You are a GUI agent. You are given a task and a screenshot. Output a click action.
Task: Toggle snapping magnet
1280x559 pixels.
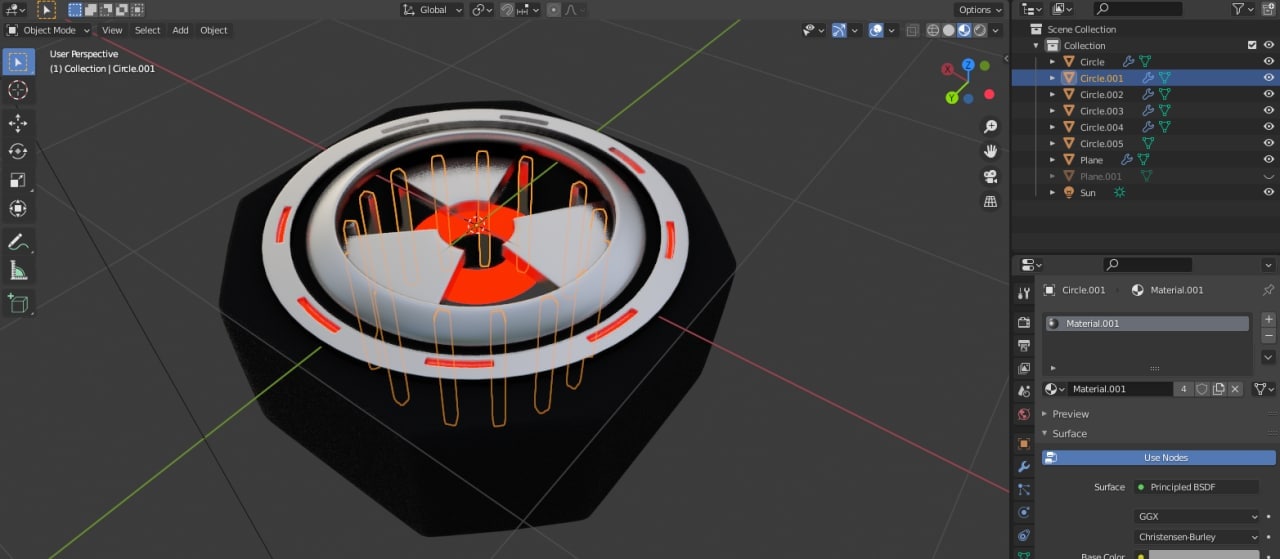pyautogui.click(x=507, y=10)
